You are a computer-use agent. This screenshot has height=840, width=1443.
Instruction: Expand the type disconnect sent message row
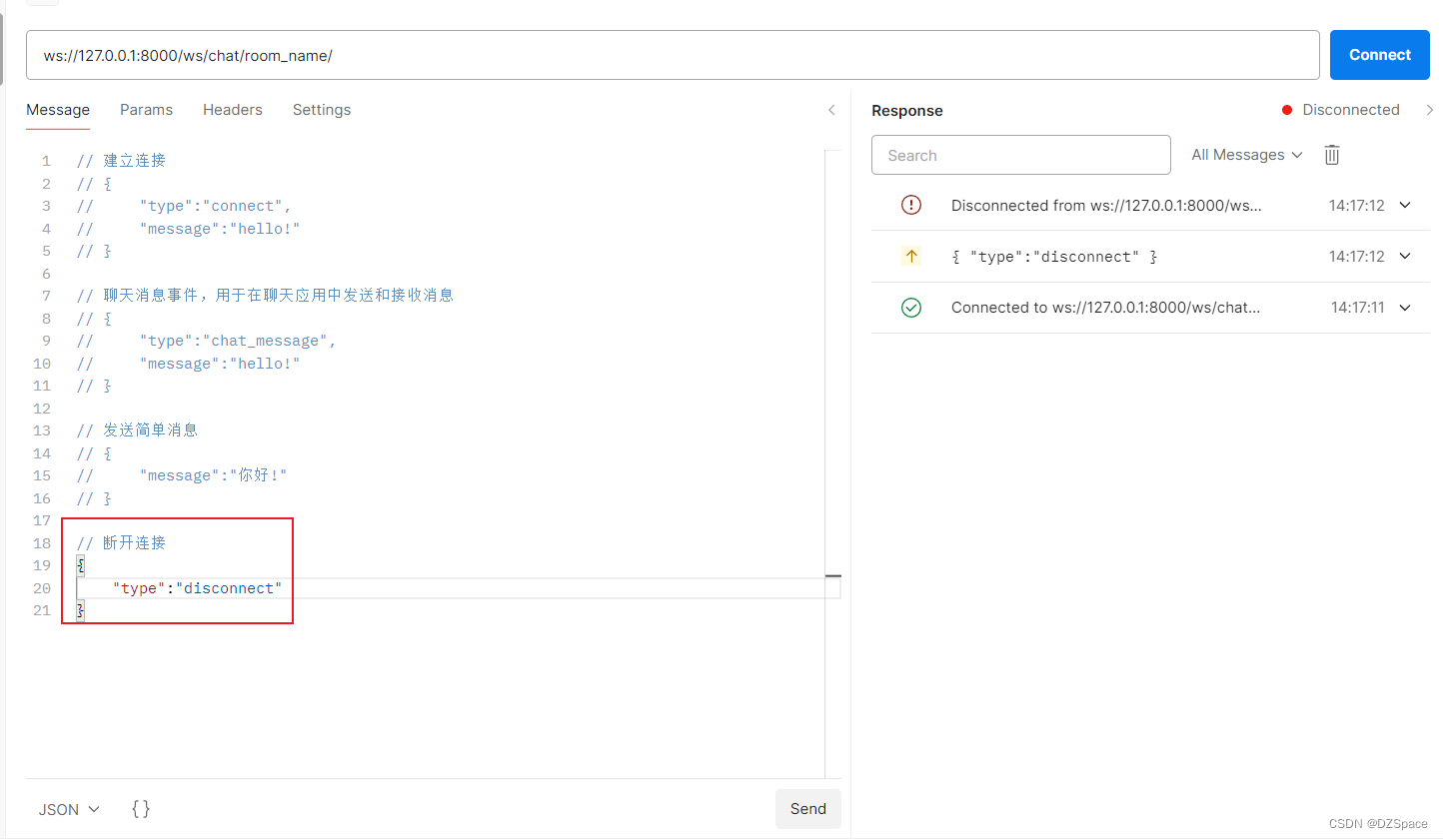tap(1405, 256)
